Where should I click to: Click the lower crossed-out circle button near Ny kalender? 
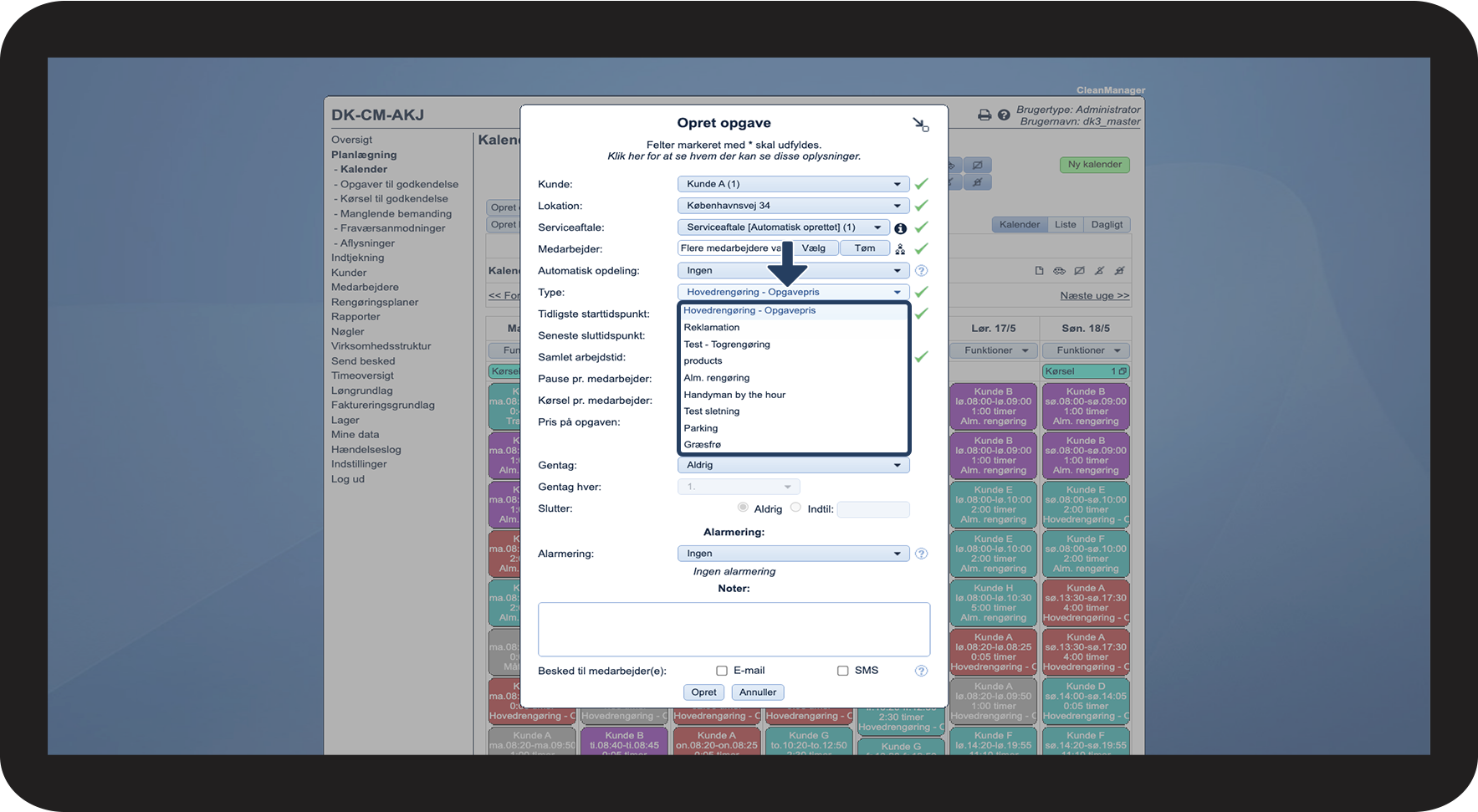point(977,181)
